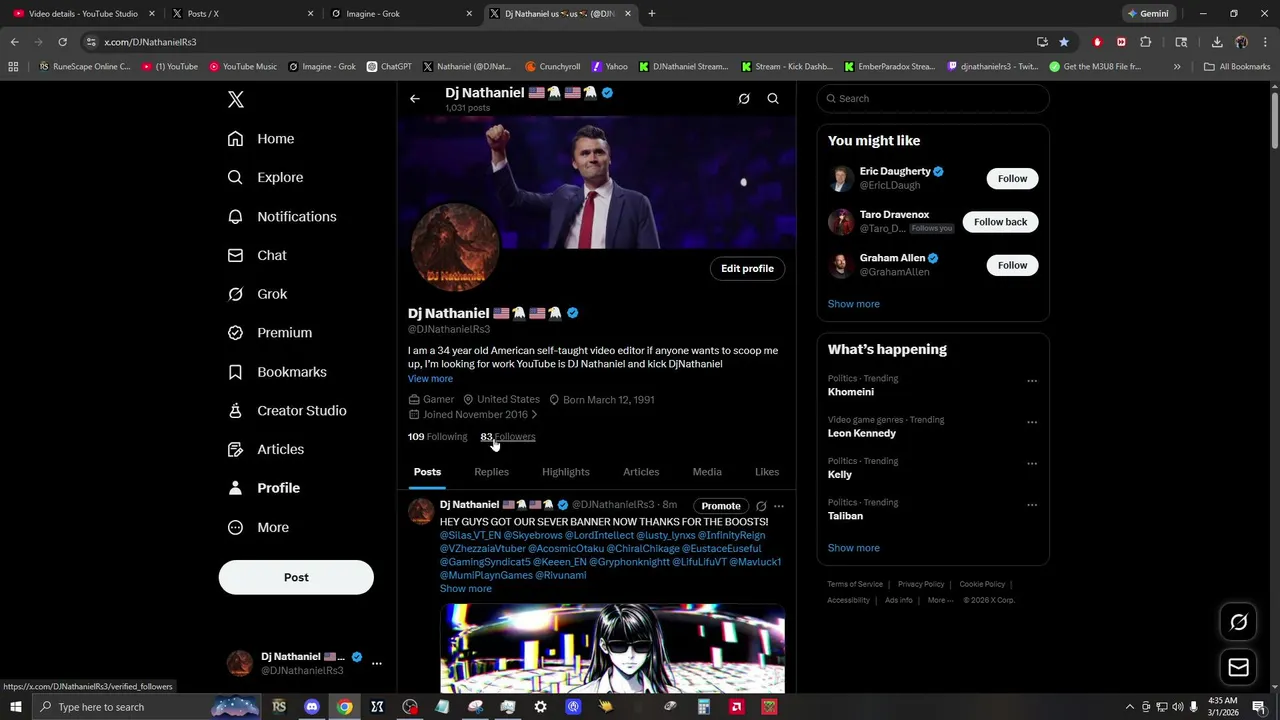
Task: Click the Profile sidebar icon
Action: pyautogui.click(x=235, y=488)
